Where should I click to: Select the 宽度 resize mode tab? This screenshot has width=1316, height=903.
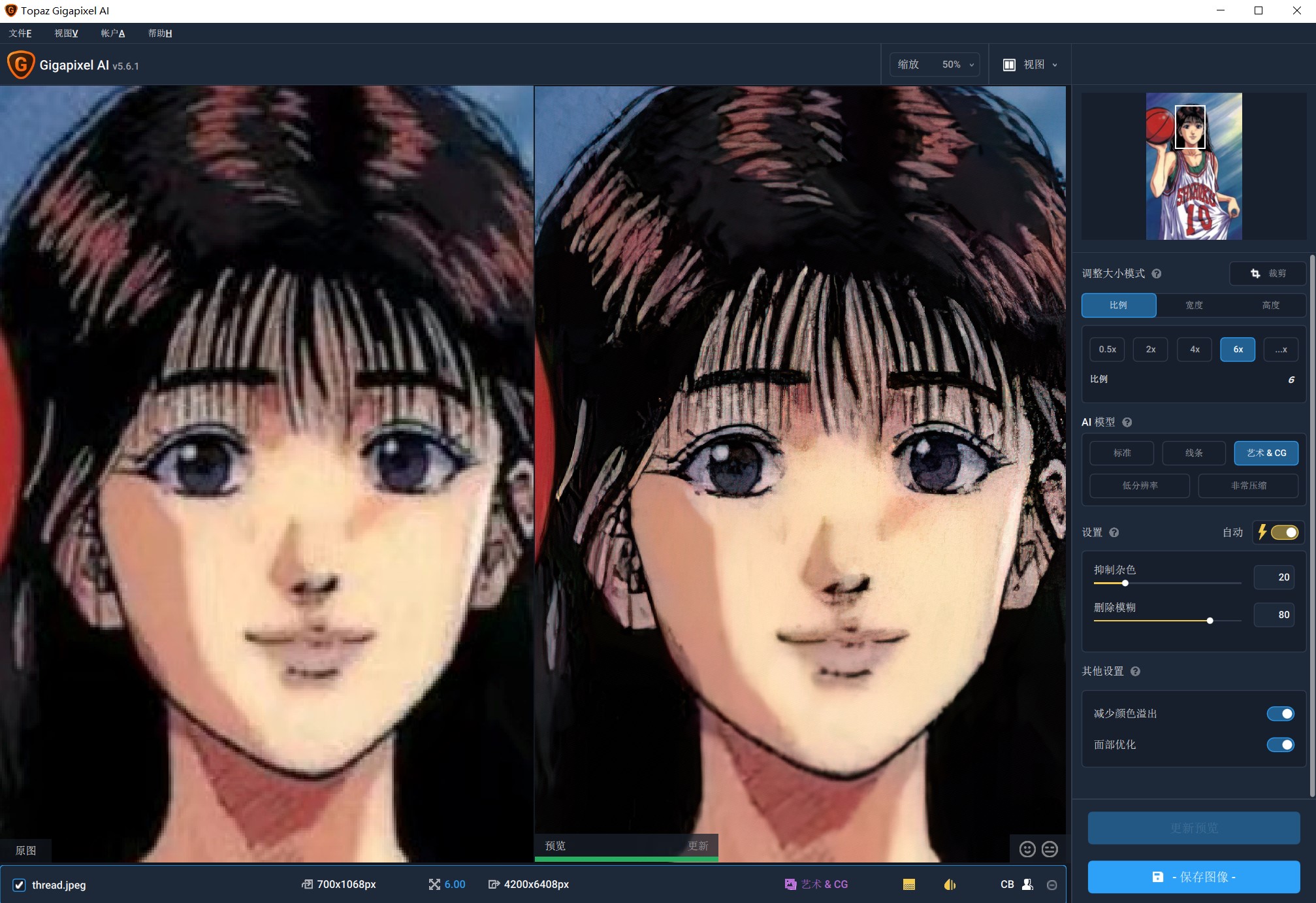[x=1195, y=305]
